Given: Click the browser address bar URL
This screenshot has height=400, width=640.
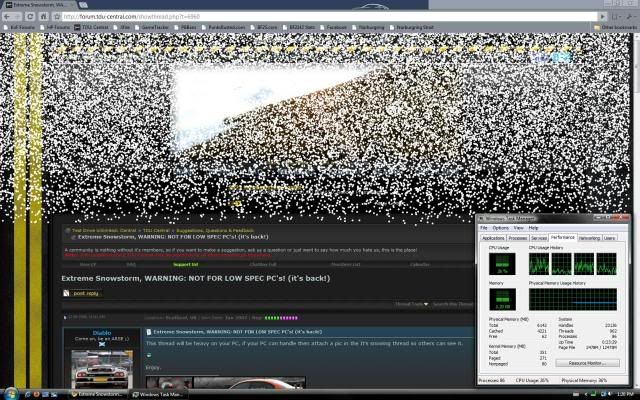Looking at the screenshot, I should click(x=150, y=16).
